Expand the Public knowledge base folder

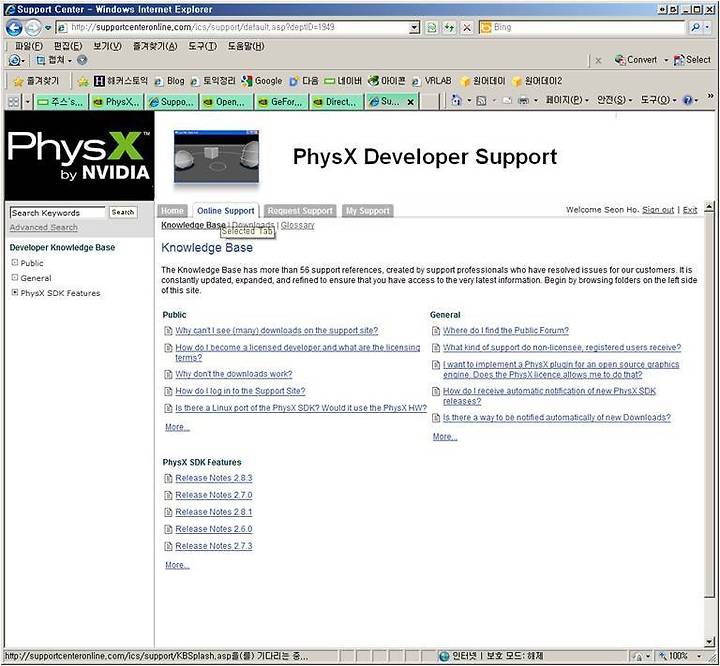click(x=15, y=263)
